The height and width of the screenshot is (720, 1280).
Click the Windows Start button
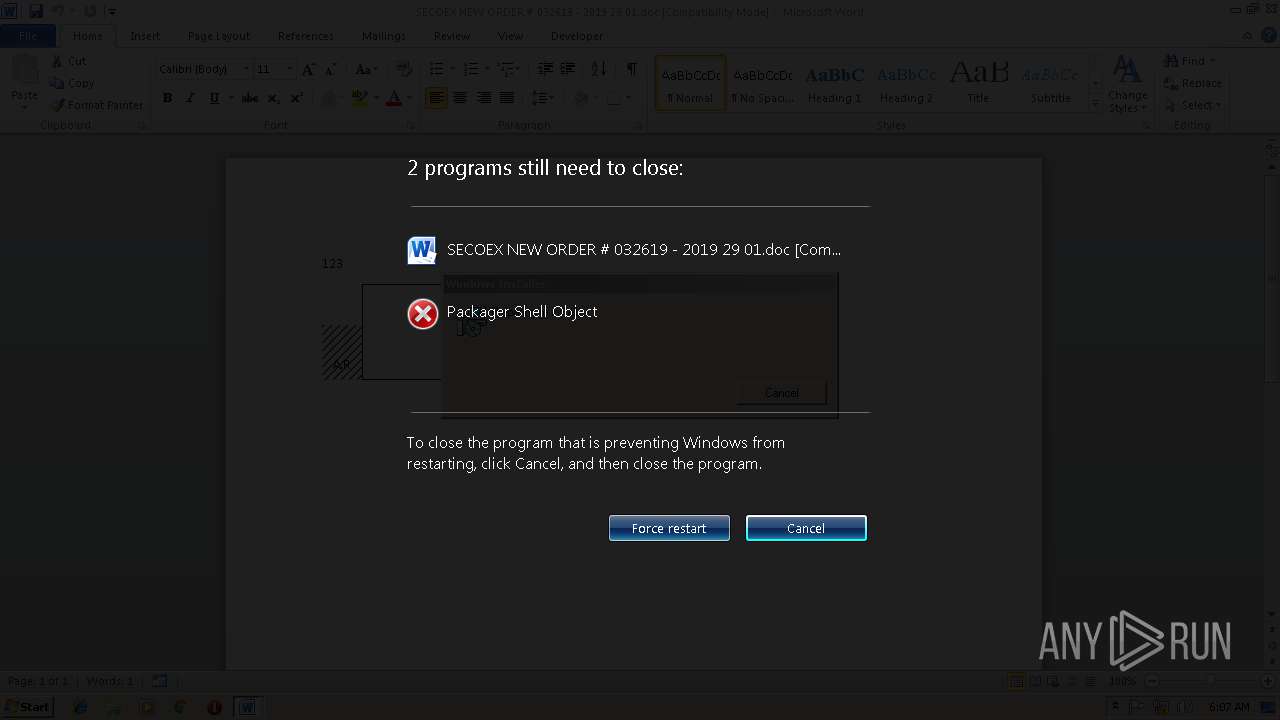27,707
